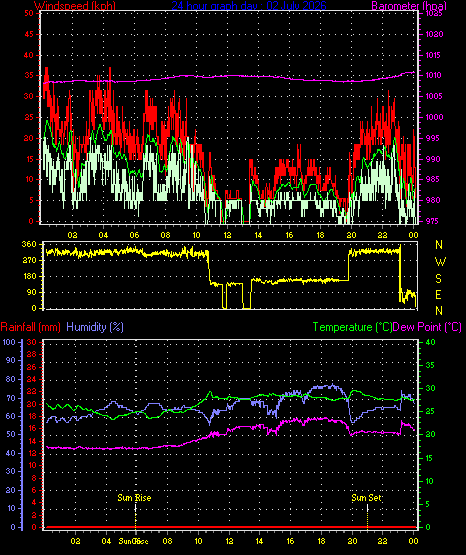Click the 22 hour label under bottom graph
This screenshot has width=466, height=555.
[x=383, y=541]
